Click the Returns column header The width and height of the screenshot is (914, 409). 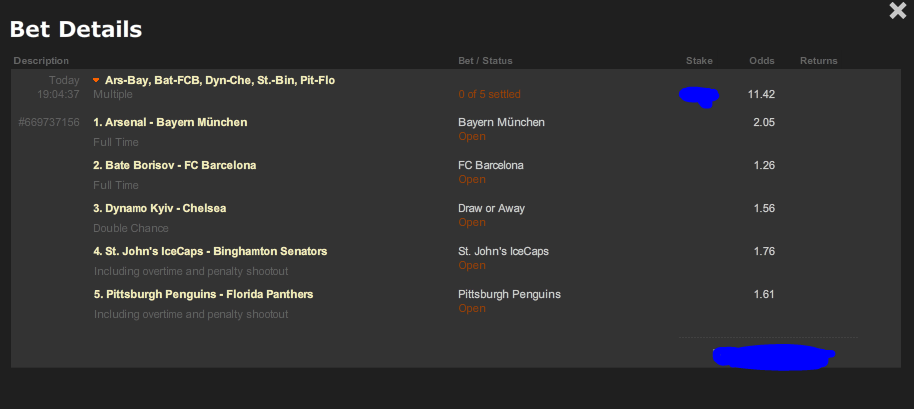[818, 61]
